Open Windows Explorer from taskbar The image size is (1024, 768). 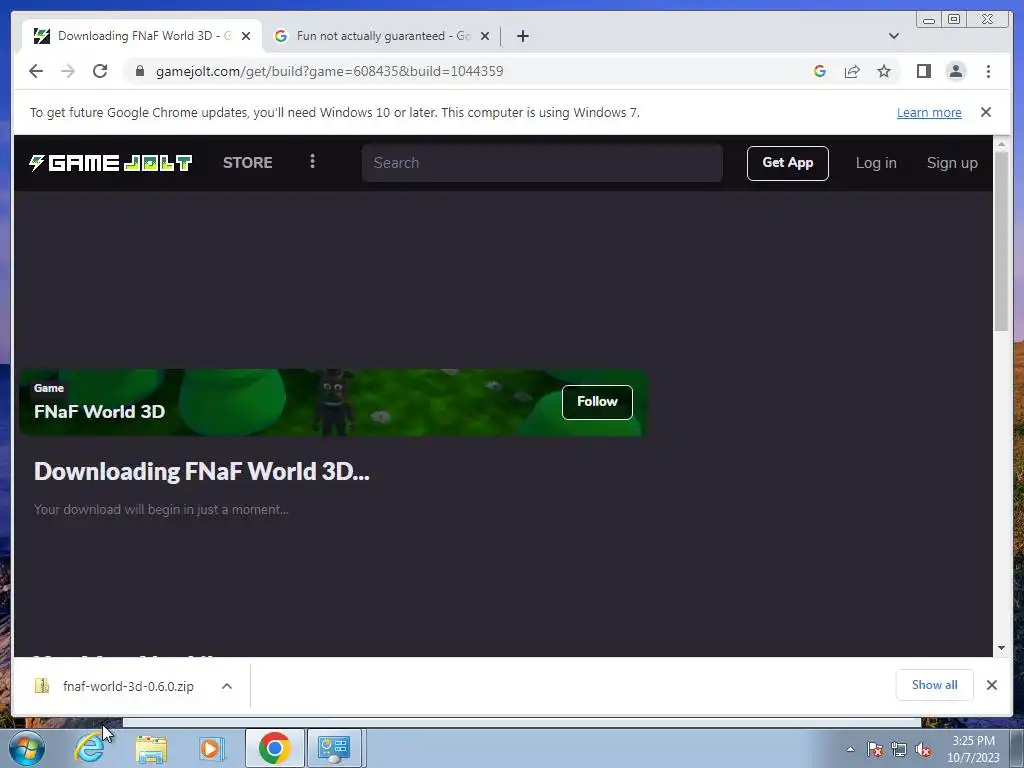point(151,748)
